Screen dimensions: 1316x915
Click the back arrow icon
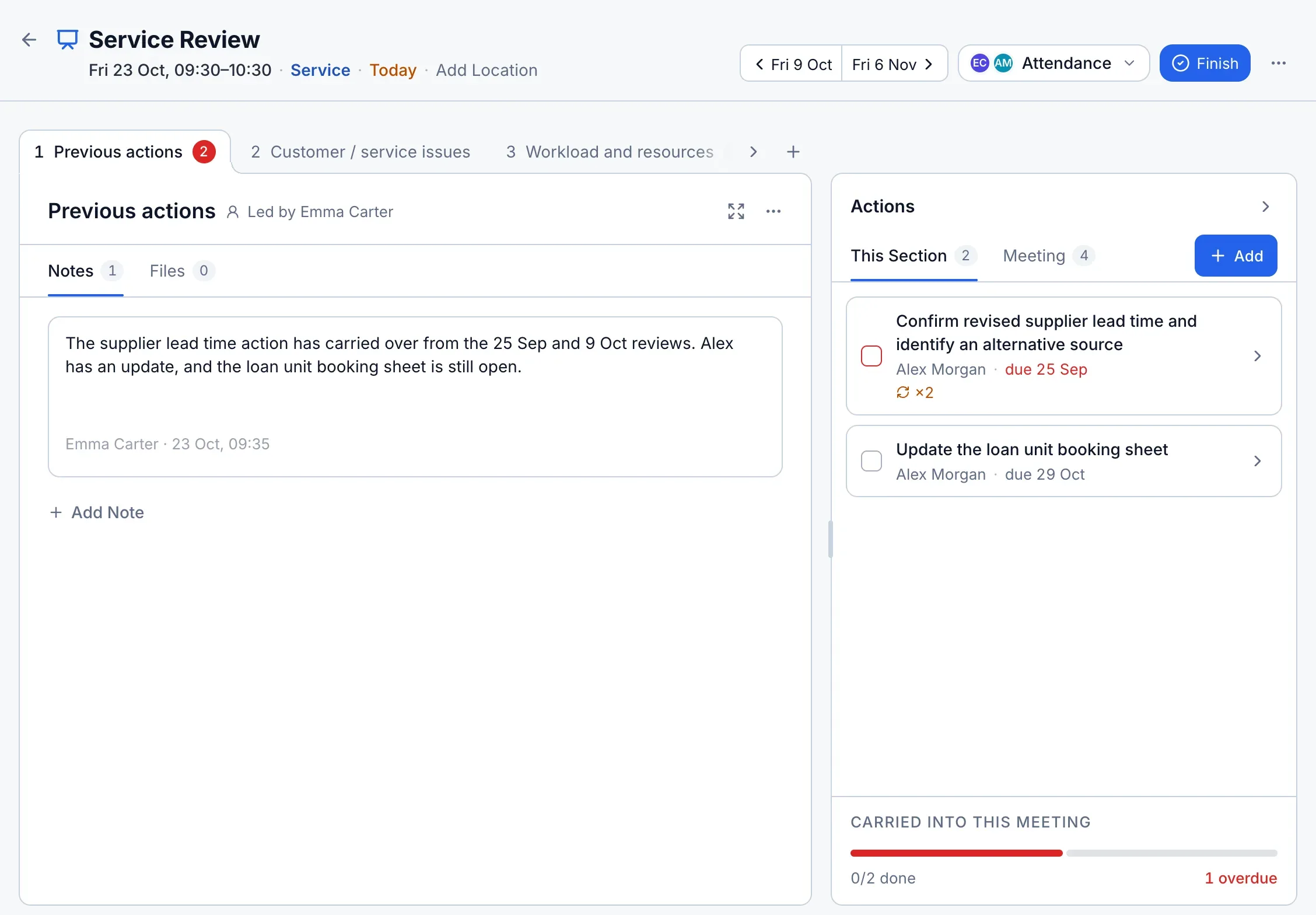pyautogui.click(x=29, y=40)
